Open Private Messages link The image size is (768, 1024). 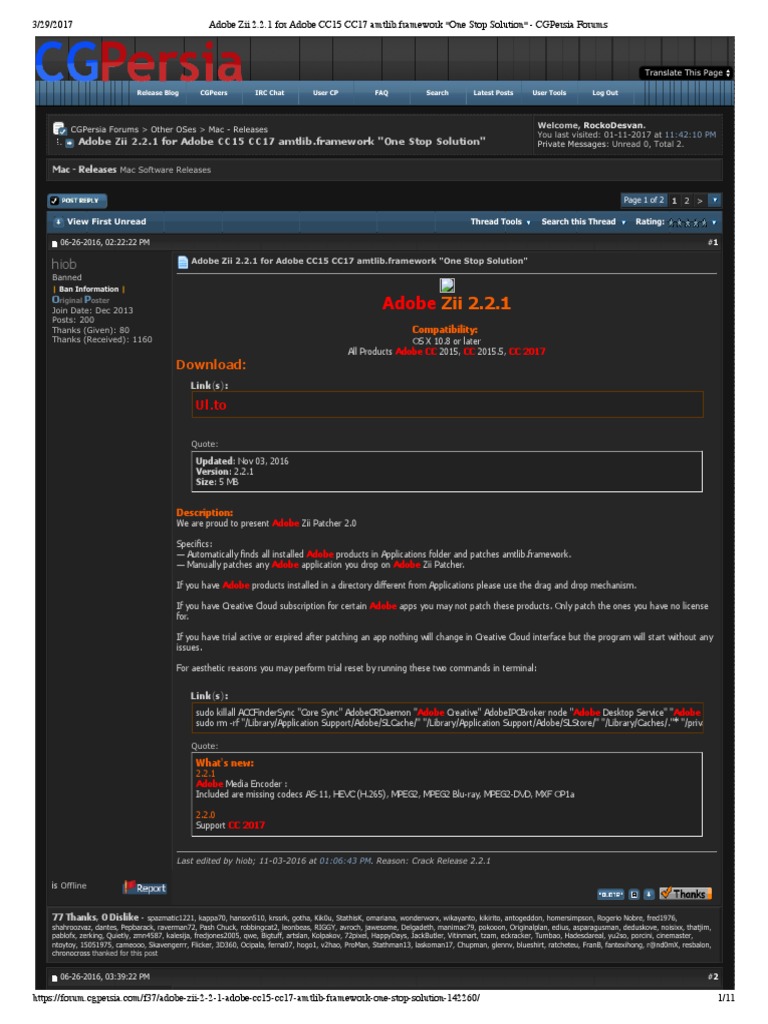click(x=573, y=144)
